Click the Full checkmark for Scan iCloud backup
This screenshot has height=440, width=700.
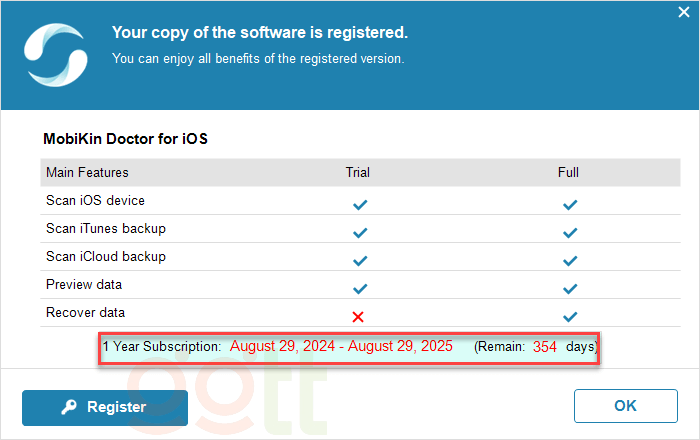pyautogui.click(x=569, y=260)
